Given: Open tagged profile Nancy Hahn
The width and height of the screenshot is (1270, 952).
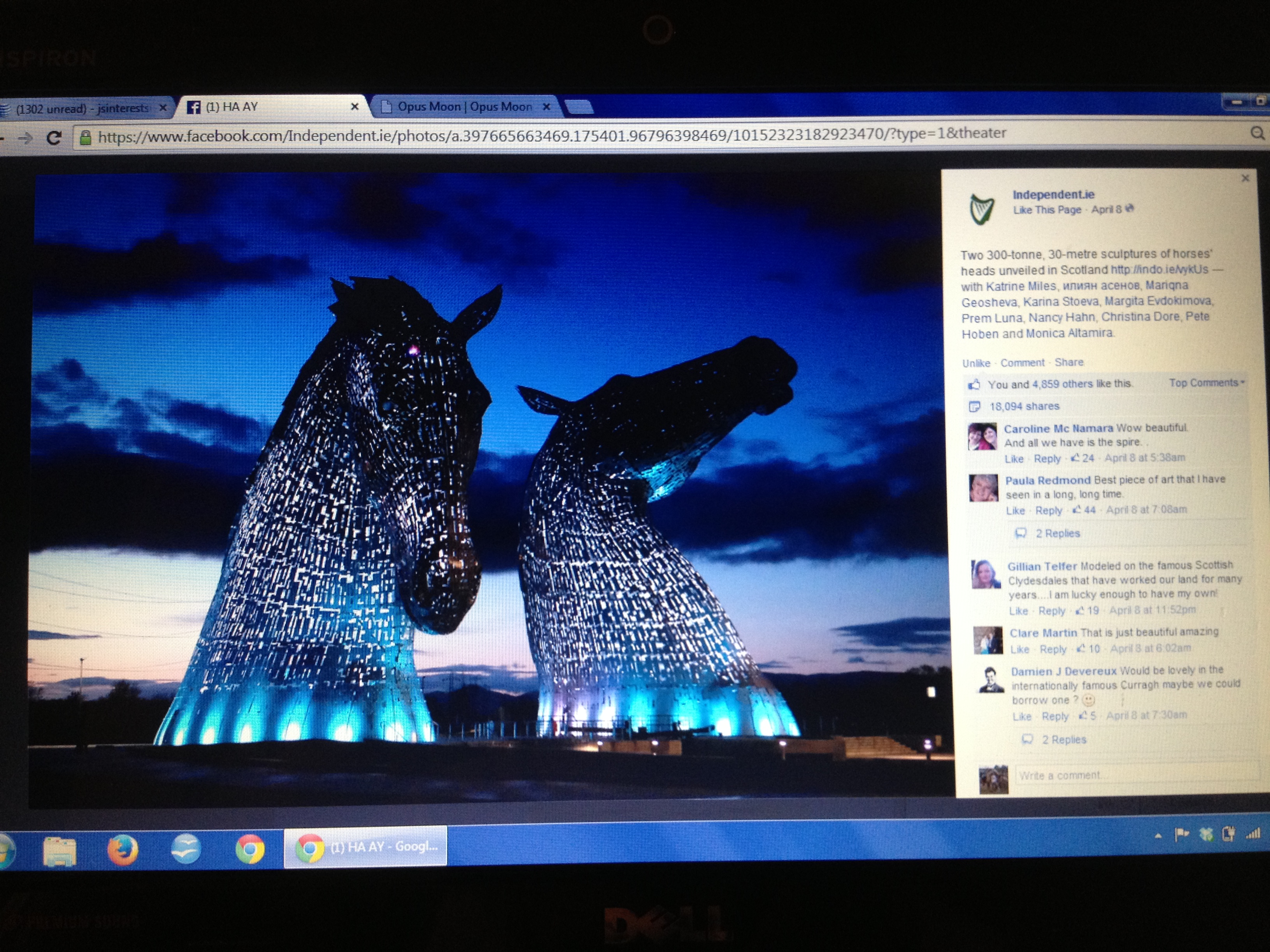Looking at the screenshot, I should (x=1061, y=317).
